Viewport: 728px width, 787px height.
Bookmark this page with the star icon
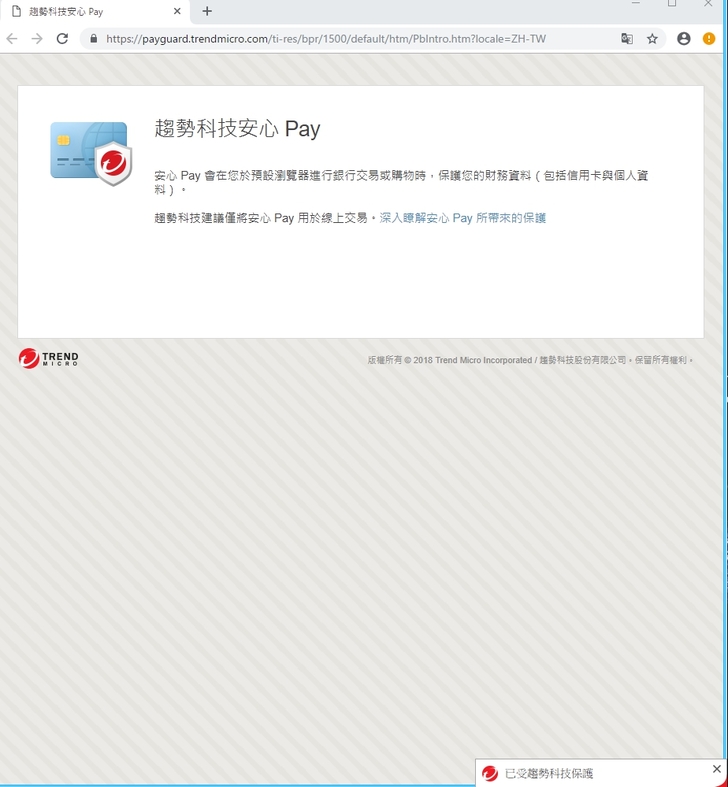point(652,39)
